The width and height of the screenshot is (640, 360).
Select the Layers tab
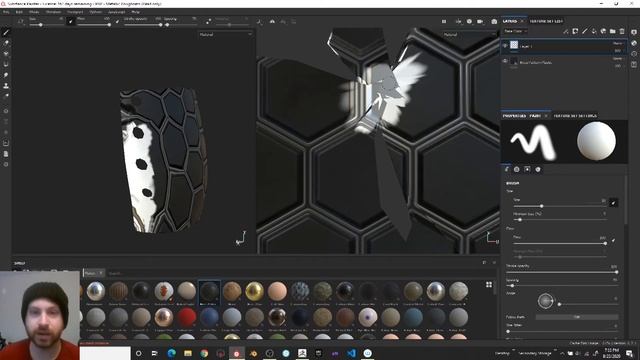(x=510, y=21)
